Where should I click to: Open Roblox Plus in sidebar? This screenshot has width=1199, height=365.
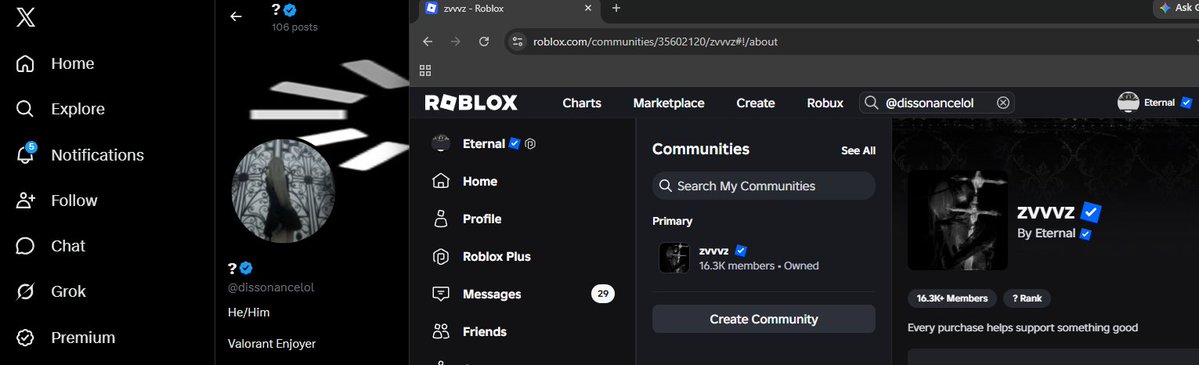(x=481, y=256)
